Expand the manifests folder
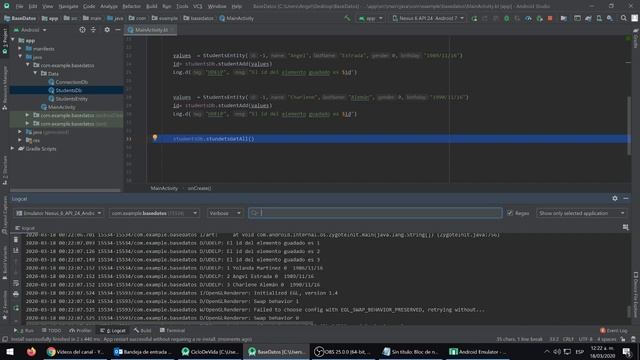This screenshot has width=640, height=360. pyautogui.click(x=20, y=49)
